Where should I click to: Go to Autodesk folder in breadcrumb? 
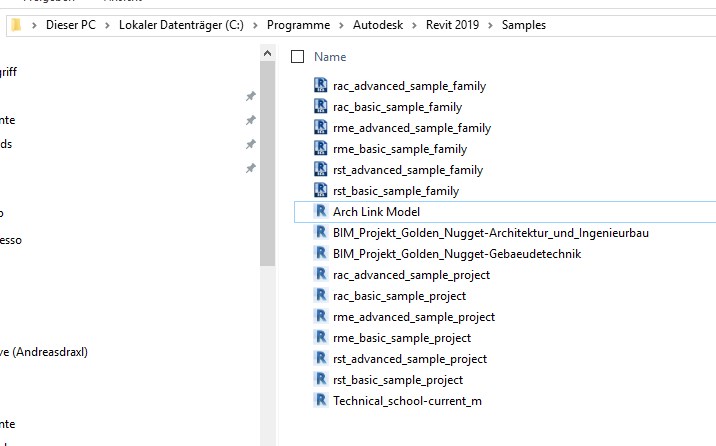tap(378, 25)
